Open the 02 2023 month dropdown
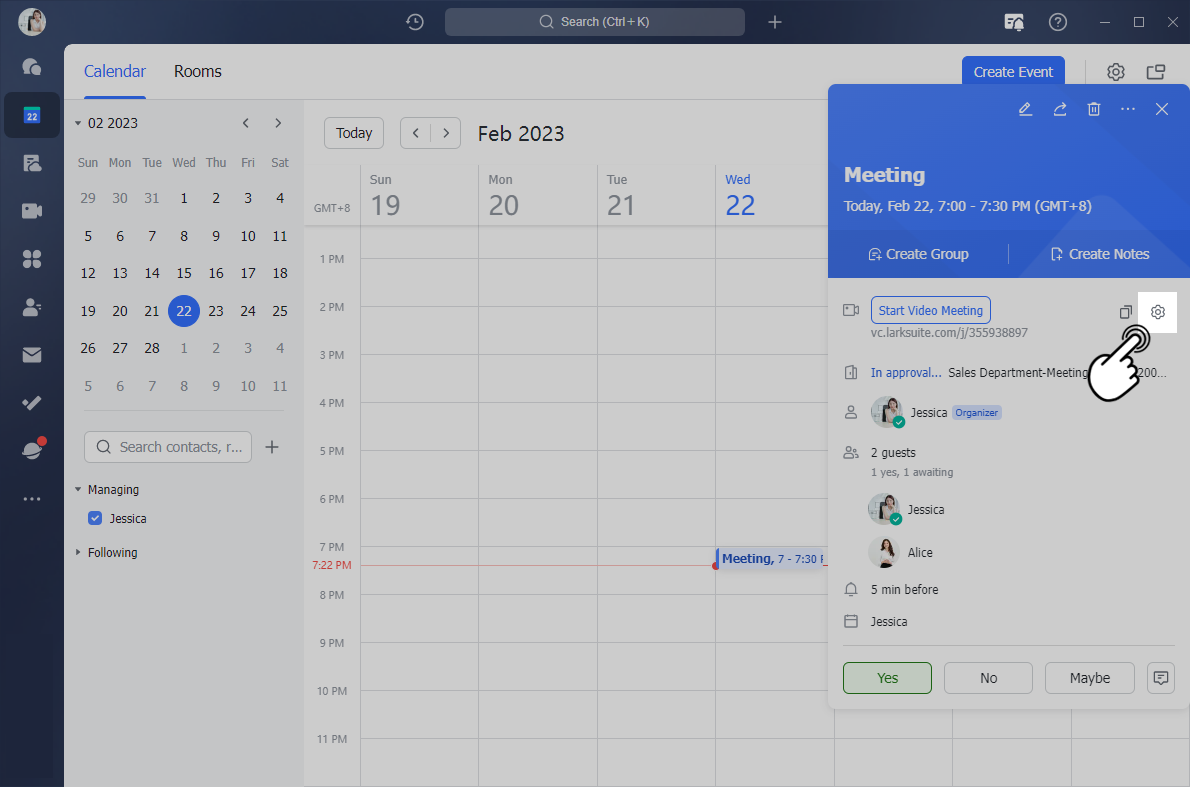The width and height of the screenshot is (1190, 787). tap(106, 123)
